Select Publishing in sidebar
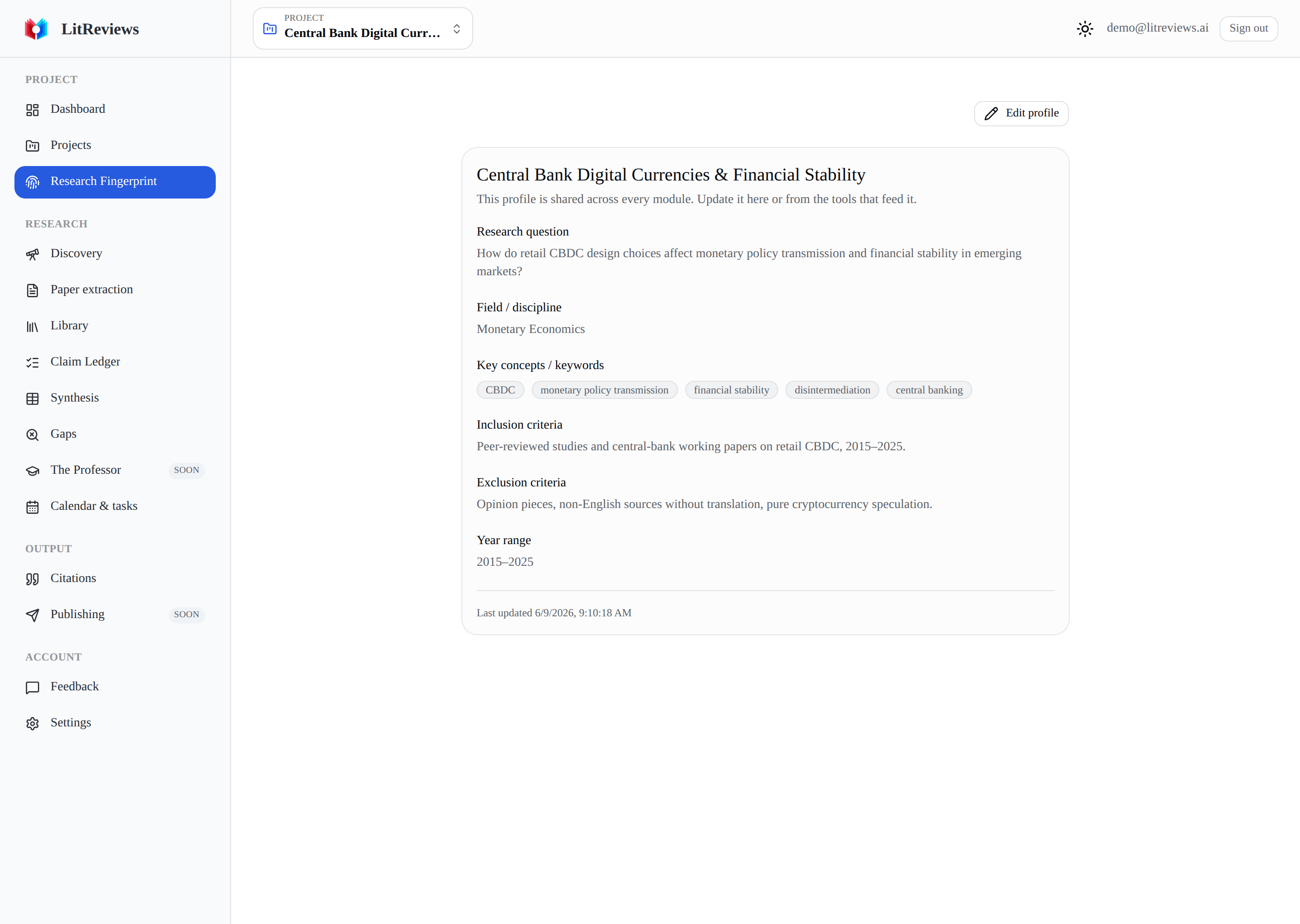The height and width of the screenshot is (924, 1300). pyautogui.click(x=115, y=615)
